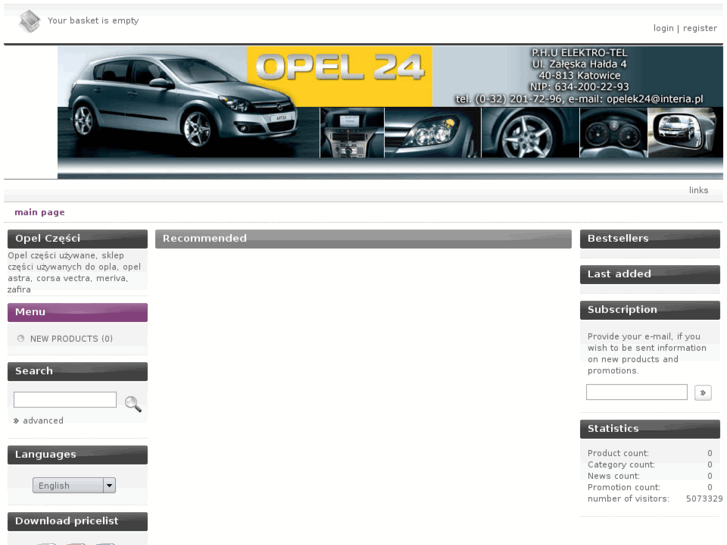The width and height of the screenshot is (727, 545).
Task: Click the 'News count:' statistics row
Action: [x=650, y=476]
